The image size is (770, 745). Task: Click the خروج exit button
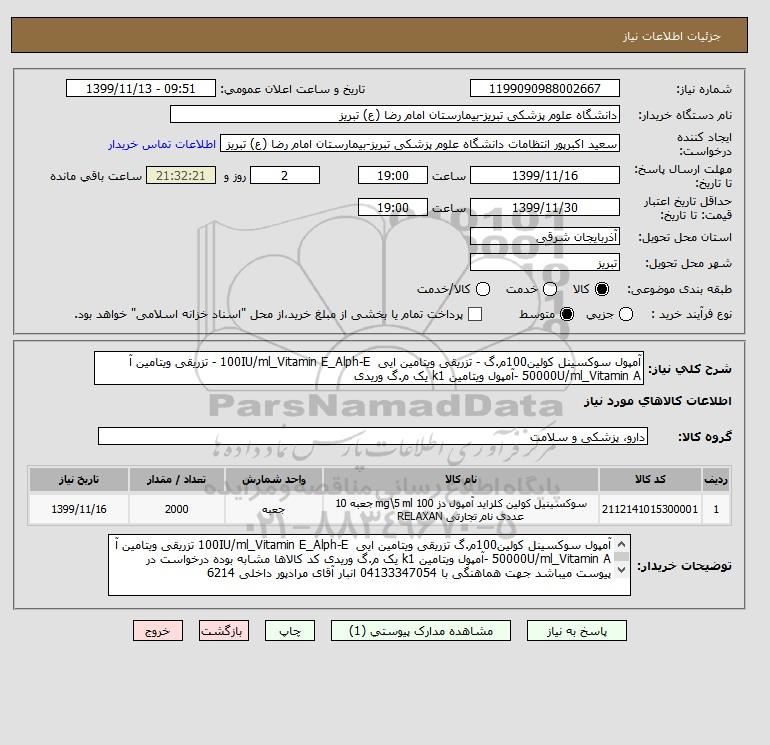(158, 631)
